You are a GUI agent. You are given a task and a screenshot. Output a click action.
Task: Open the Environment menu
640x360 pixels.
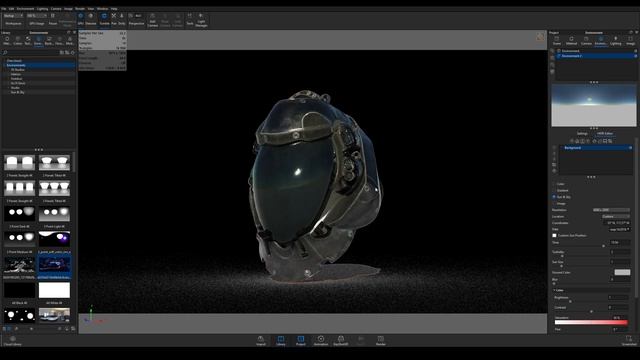[x=25, y=9]
